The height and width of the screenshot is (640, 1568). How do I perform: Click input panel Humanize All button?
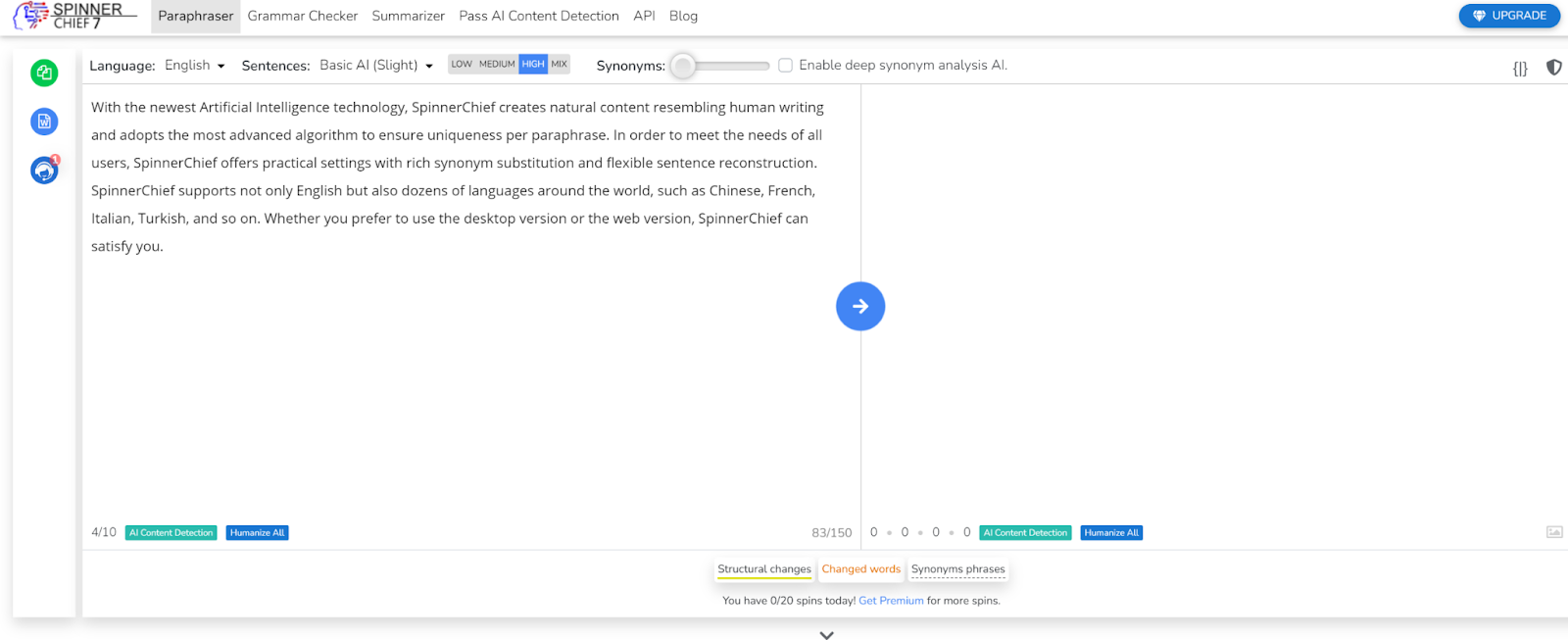click(x=257, y=533)
